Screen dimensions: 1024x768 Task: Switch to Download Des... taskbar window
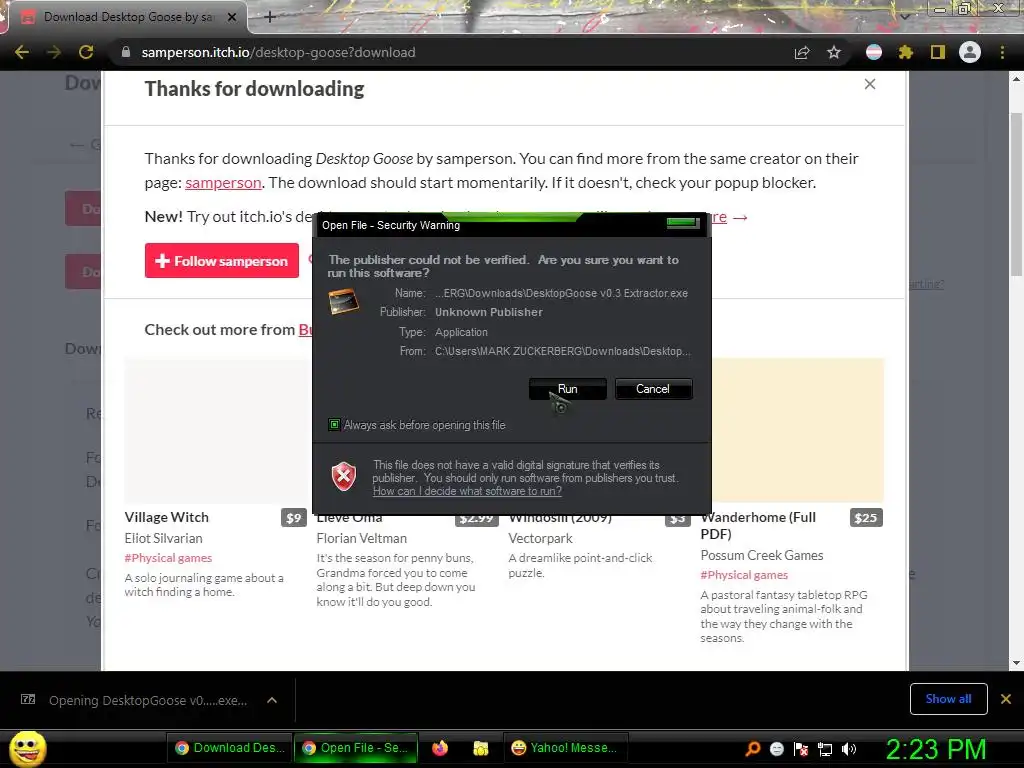(x=230, y=748)
